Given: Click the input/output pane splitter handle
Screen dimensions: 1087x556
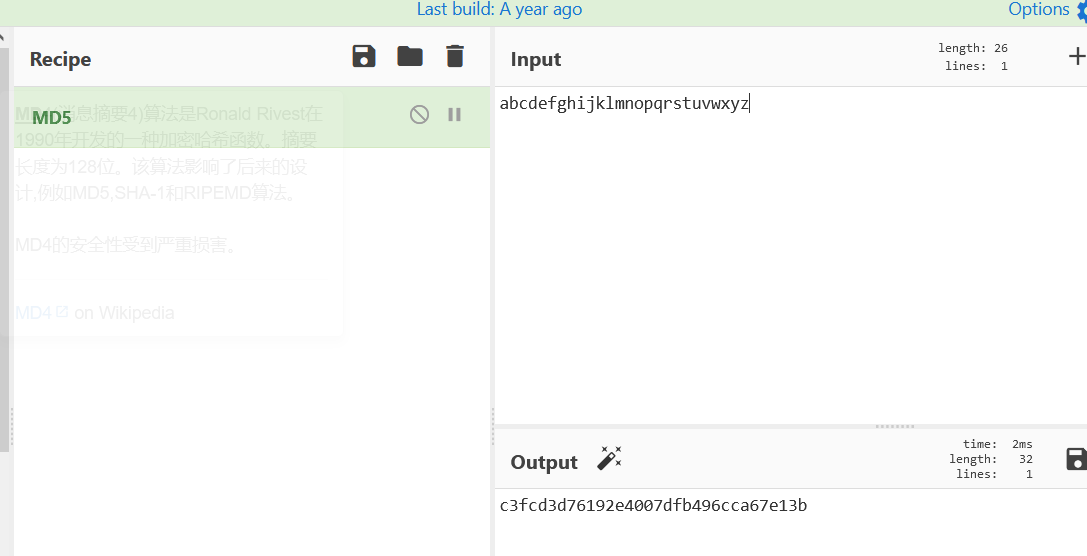Looking at the screenshot, I should (895, 426).
